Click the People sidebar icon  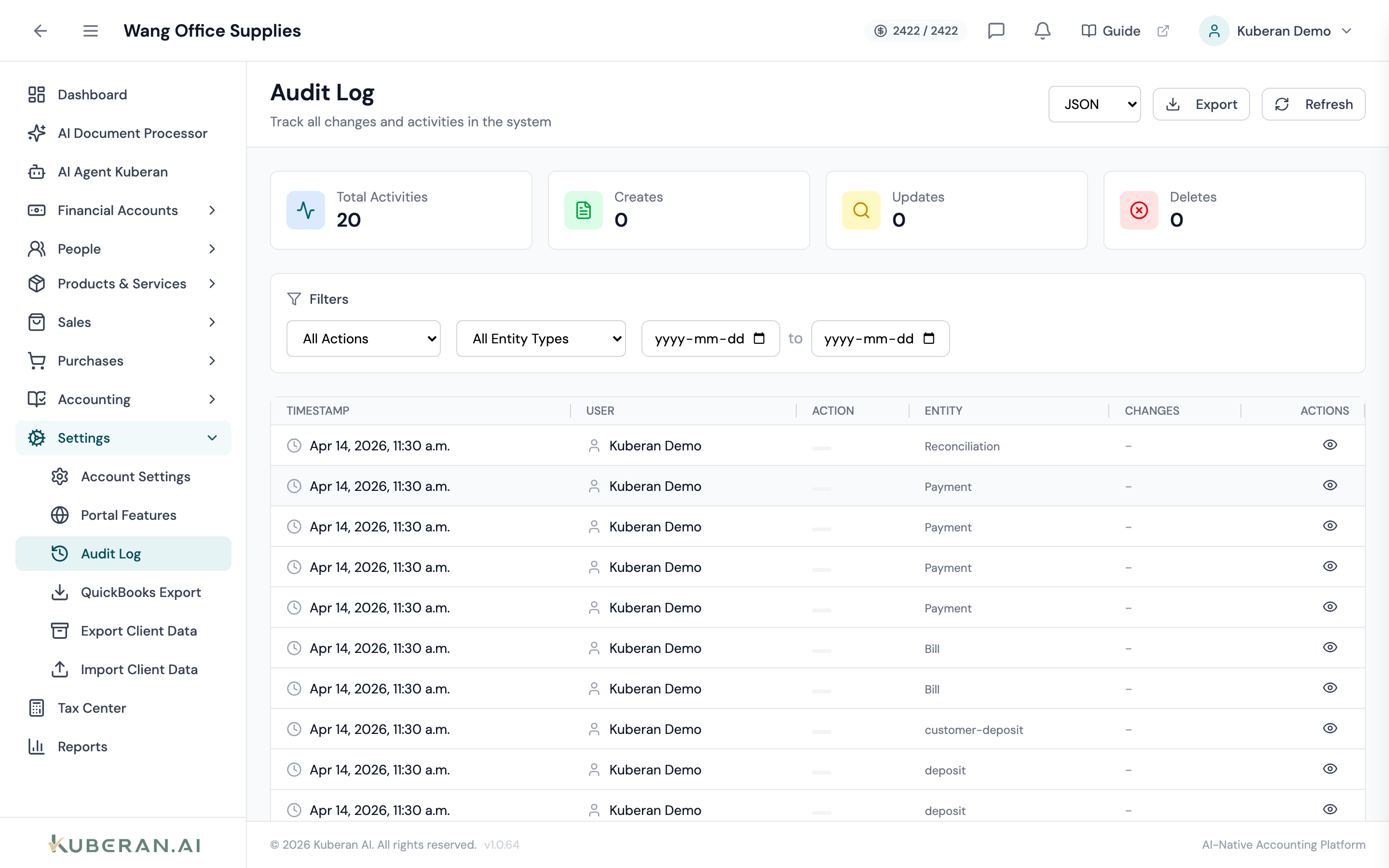pos(37,249)
